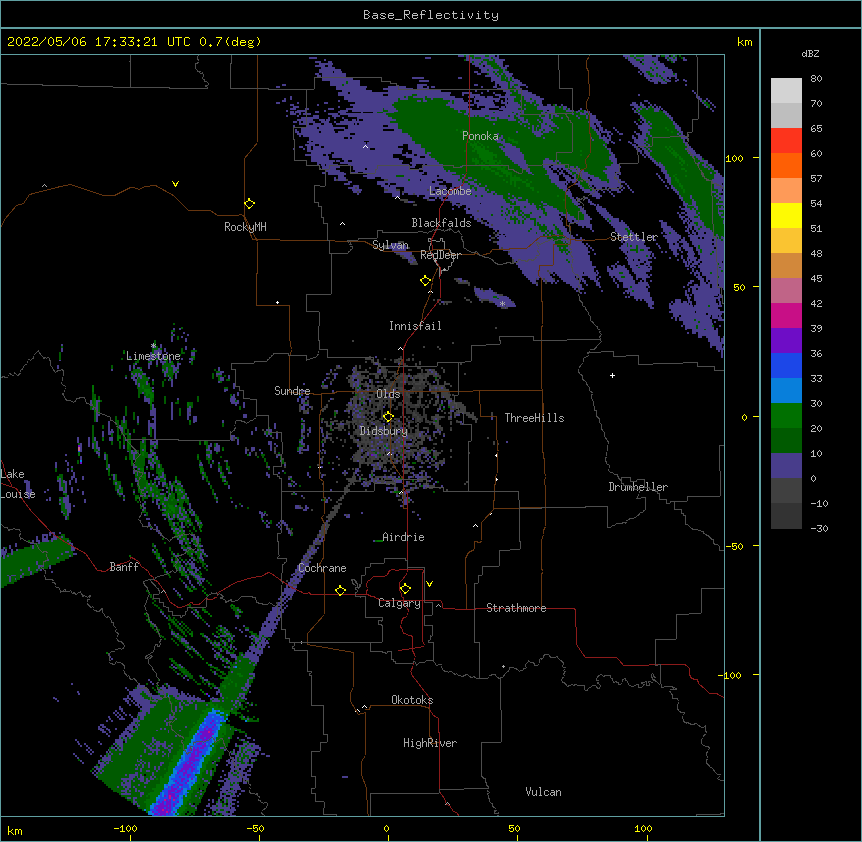Image resolution: width=862 pixels, height=842 pixels.
Task: Click the Ponoka city label
Action: 480,136
